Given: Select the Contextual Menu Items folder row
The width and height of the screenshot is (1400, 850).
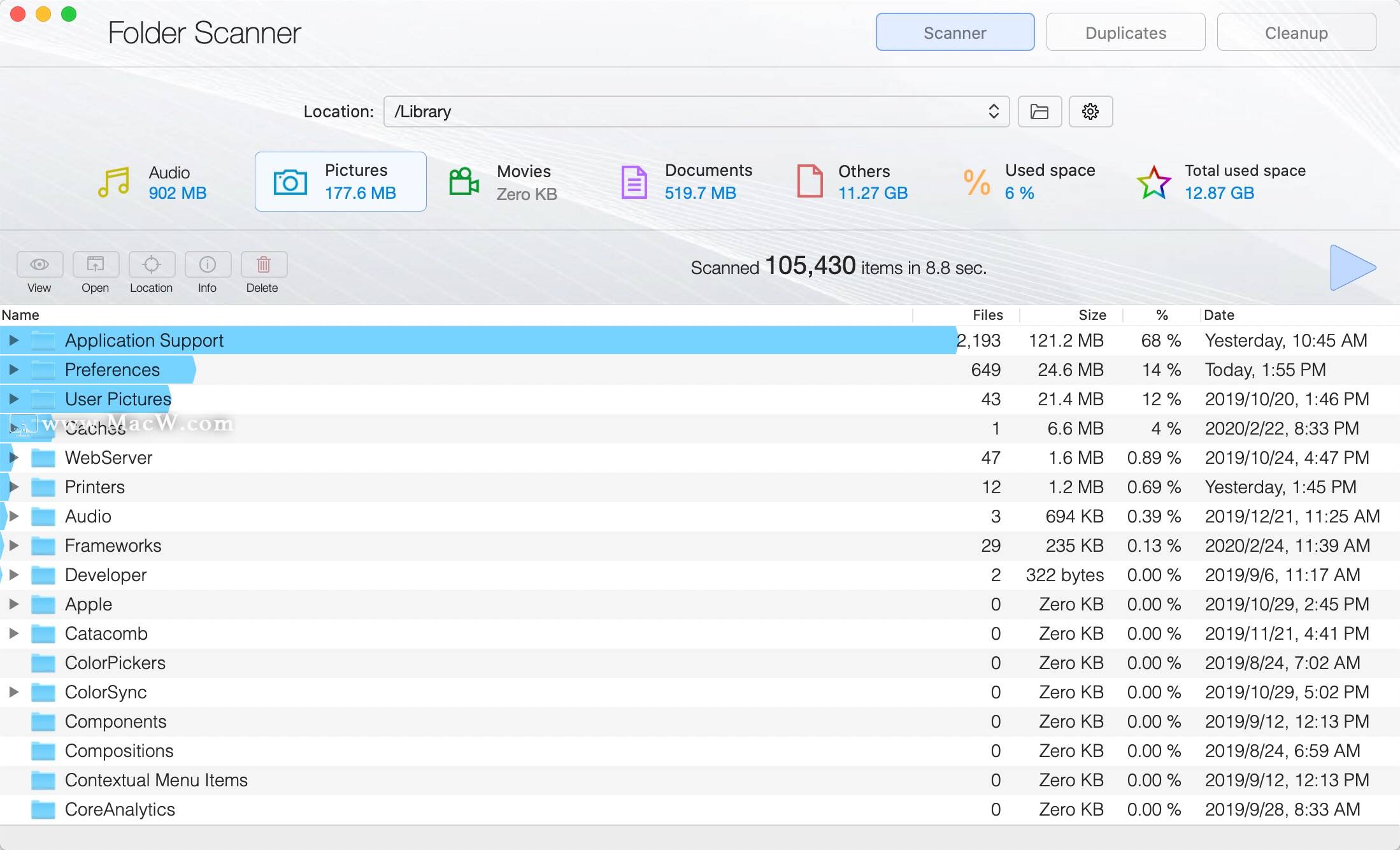Looking at the screenshot, I should tap(156, 780).
